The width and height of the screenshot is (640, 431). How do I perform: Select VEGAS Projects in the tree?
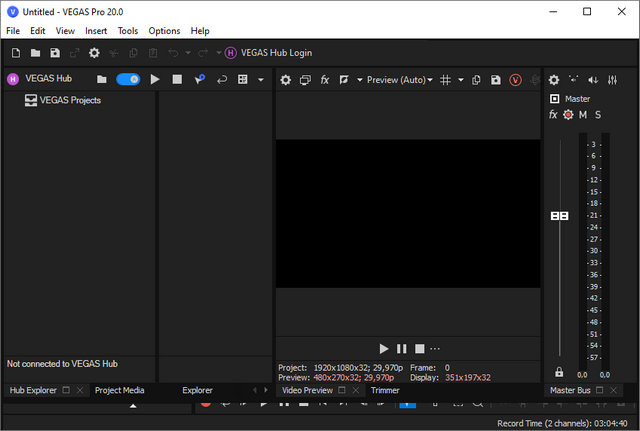[x=70, y=100]
